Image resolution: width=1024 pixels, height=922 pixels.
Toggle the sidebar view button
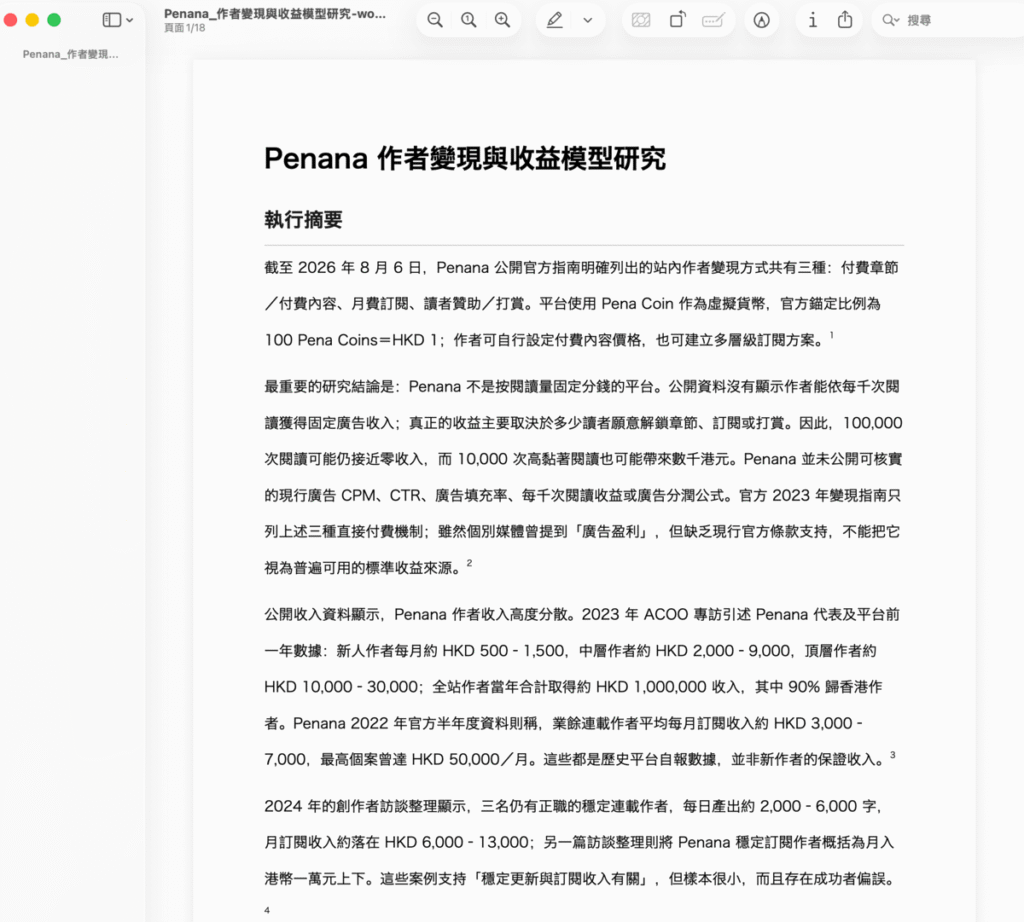[112, 20]
